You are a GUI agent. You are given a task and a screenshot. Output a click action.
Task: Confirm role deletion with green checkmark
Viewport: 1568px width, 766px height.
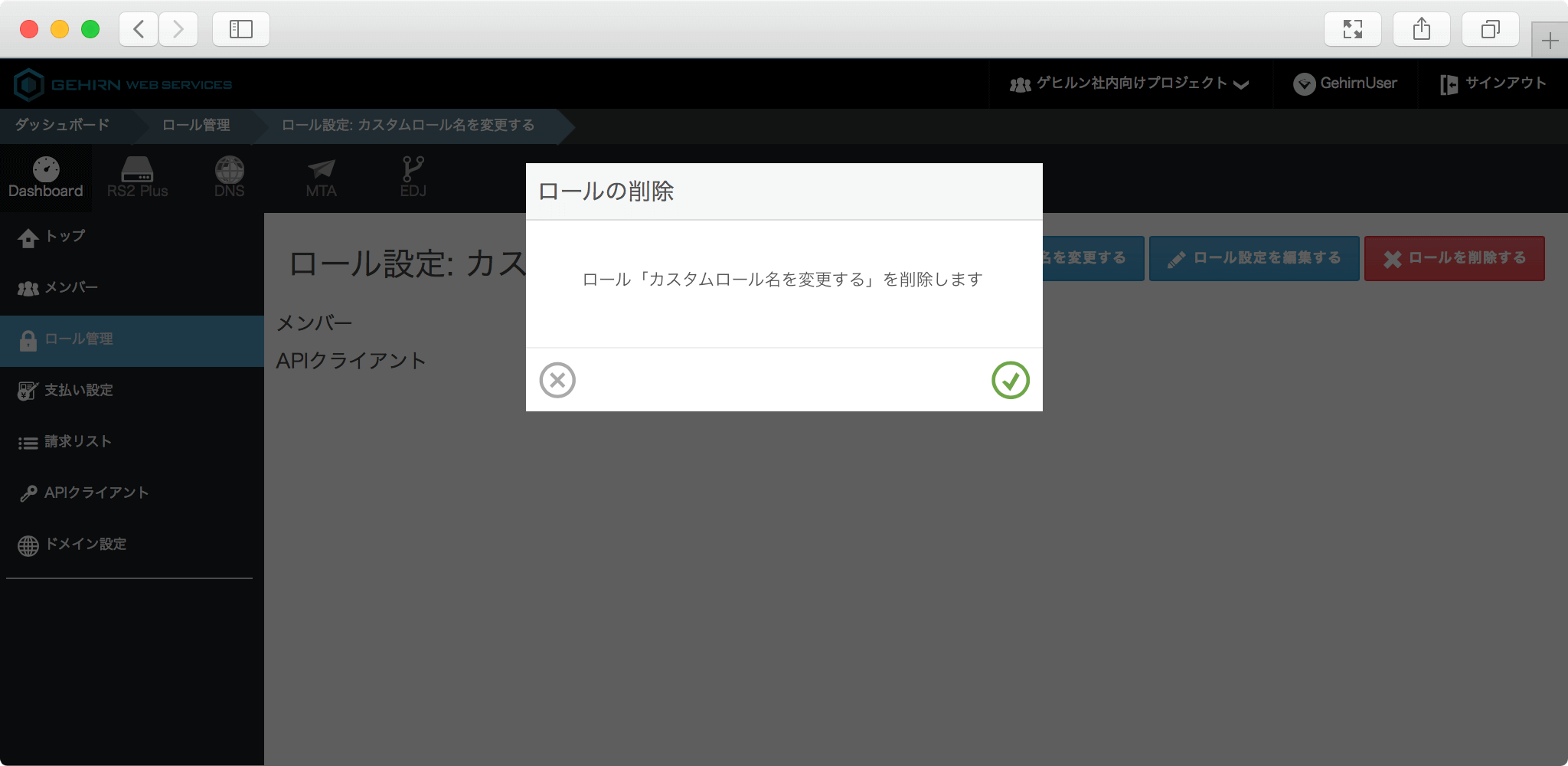click(x=1010, y=380)
